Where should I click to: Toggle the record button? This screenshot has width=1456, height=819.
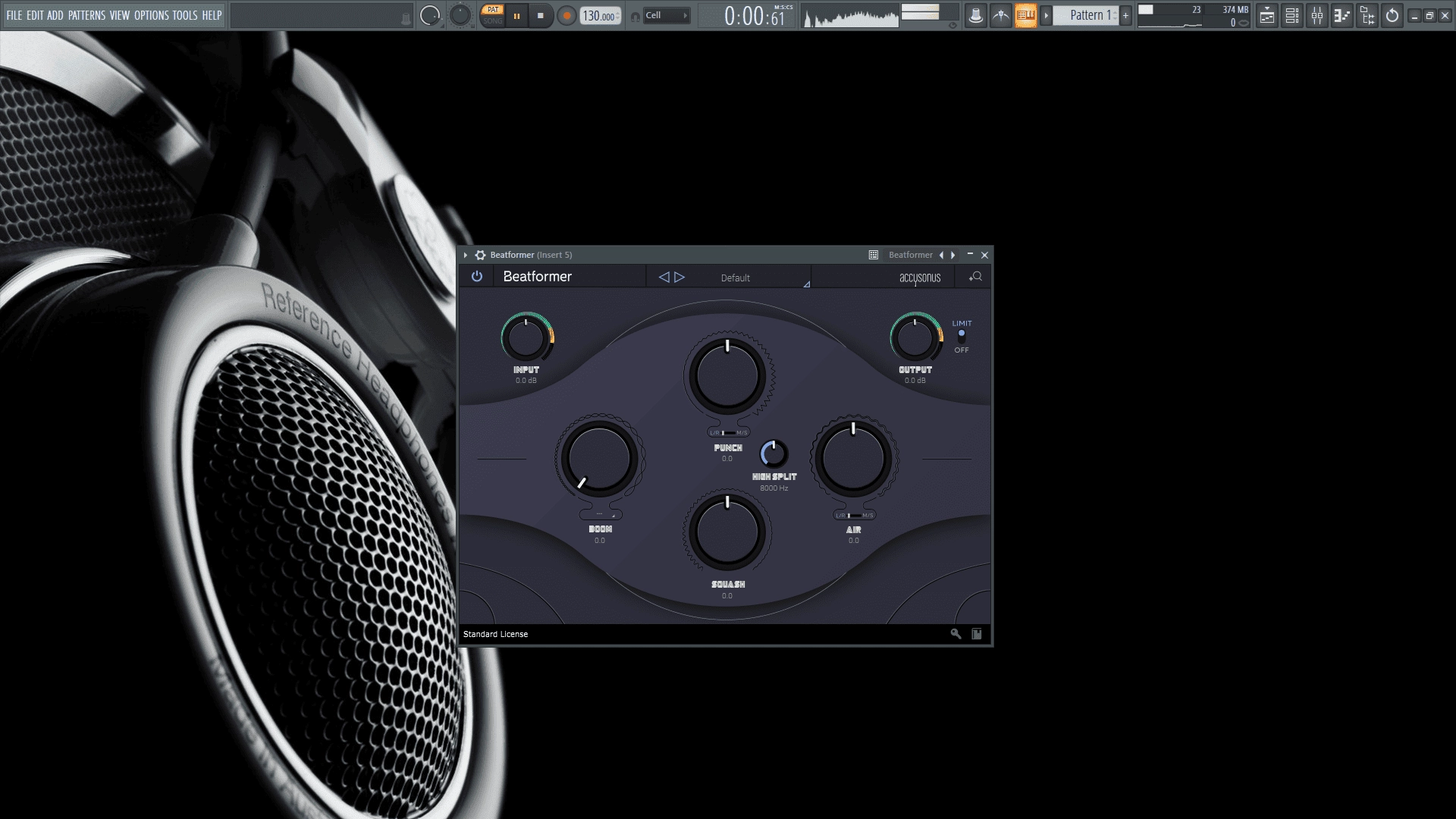pyautogui.click(x=566, y=15)
